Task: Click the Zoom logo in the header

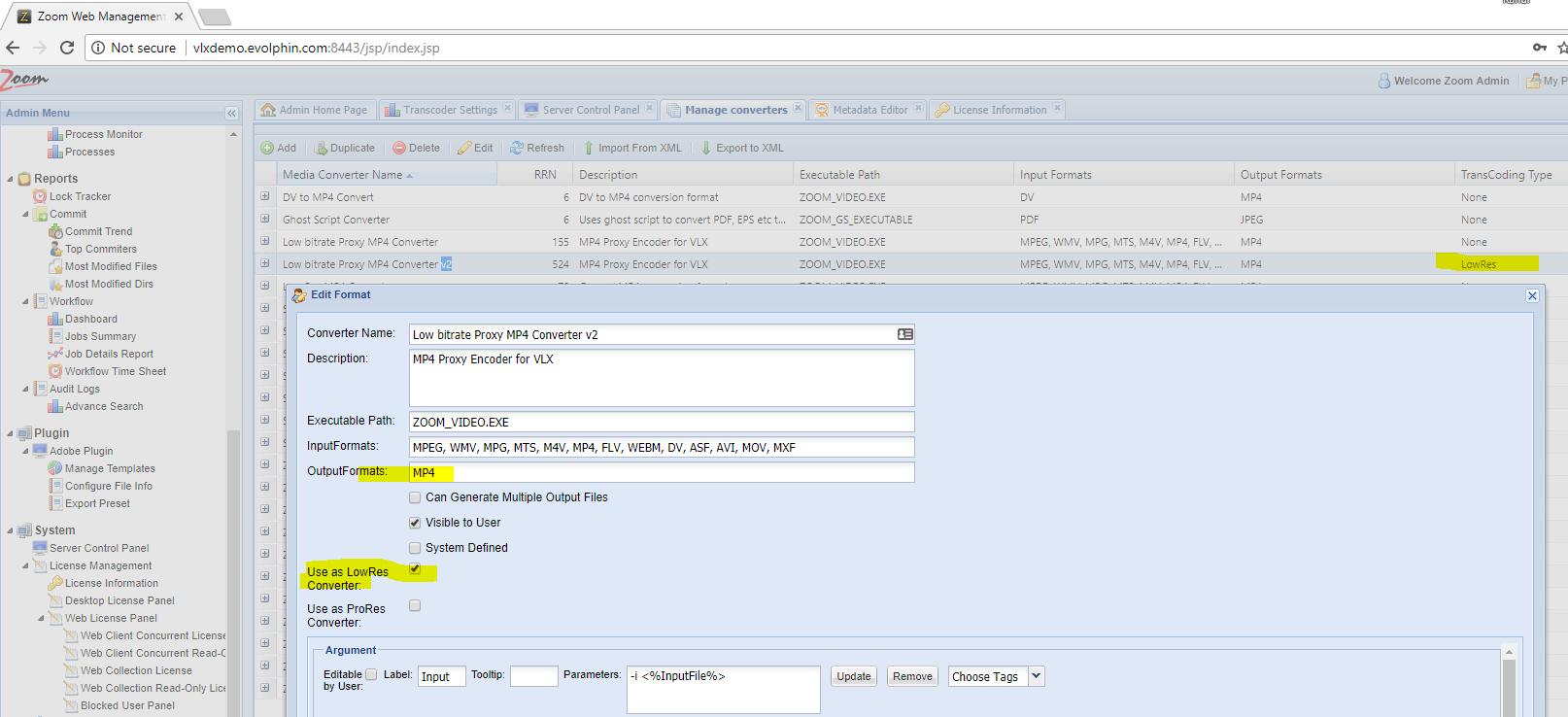Action: pos(24,80)
